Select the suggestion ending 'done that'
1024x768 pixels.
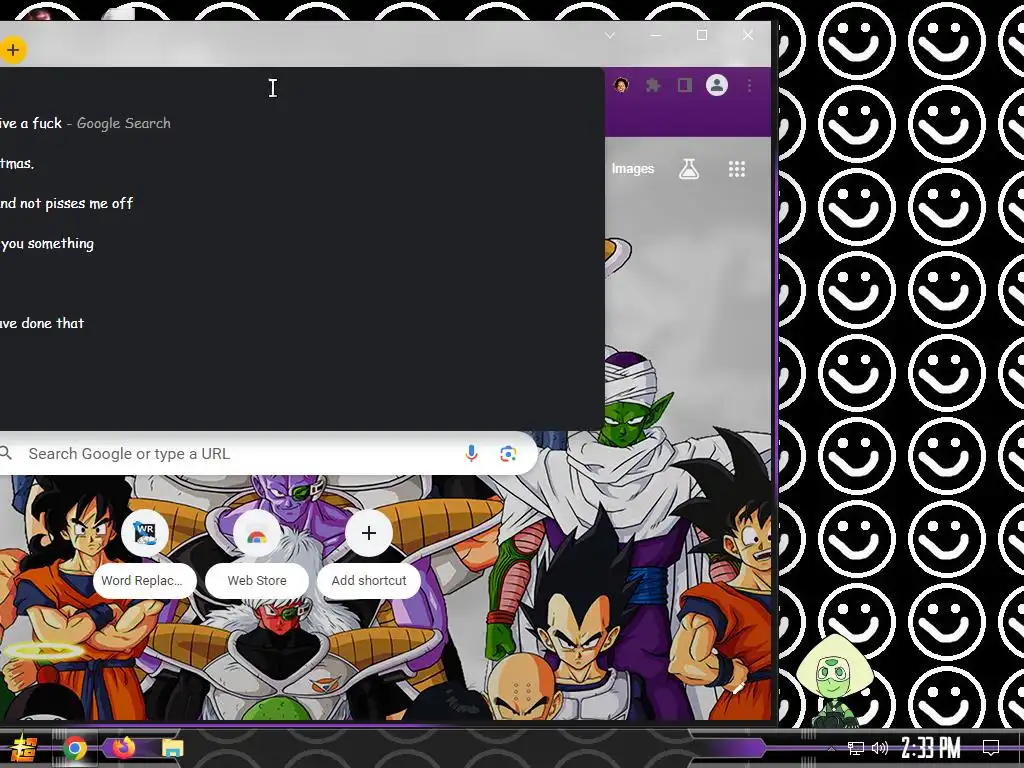302,323
